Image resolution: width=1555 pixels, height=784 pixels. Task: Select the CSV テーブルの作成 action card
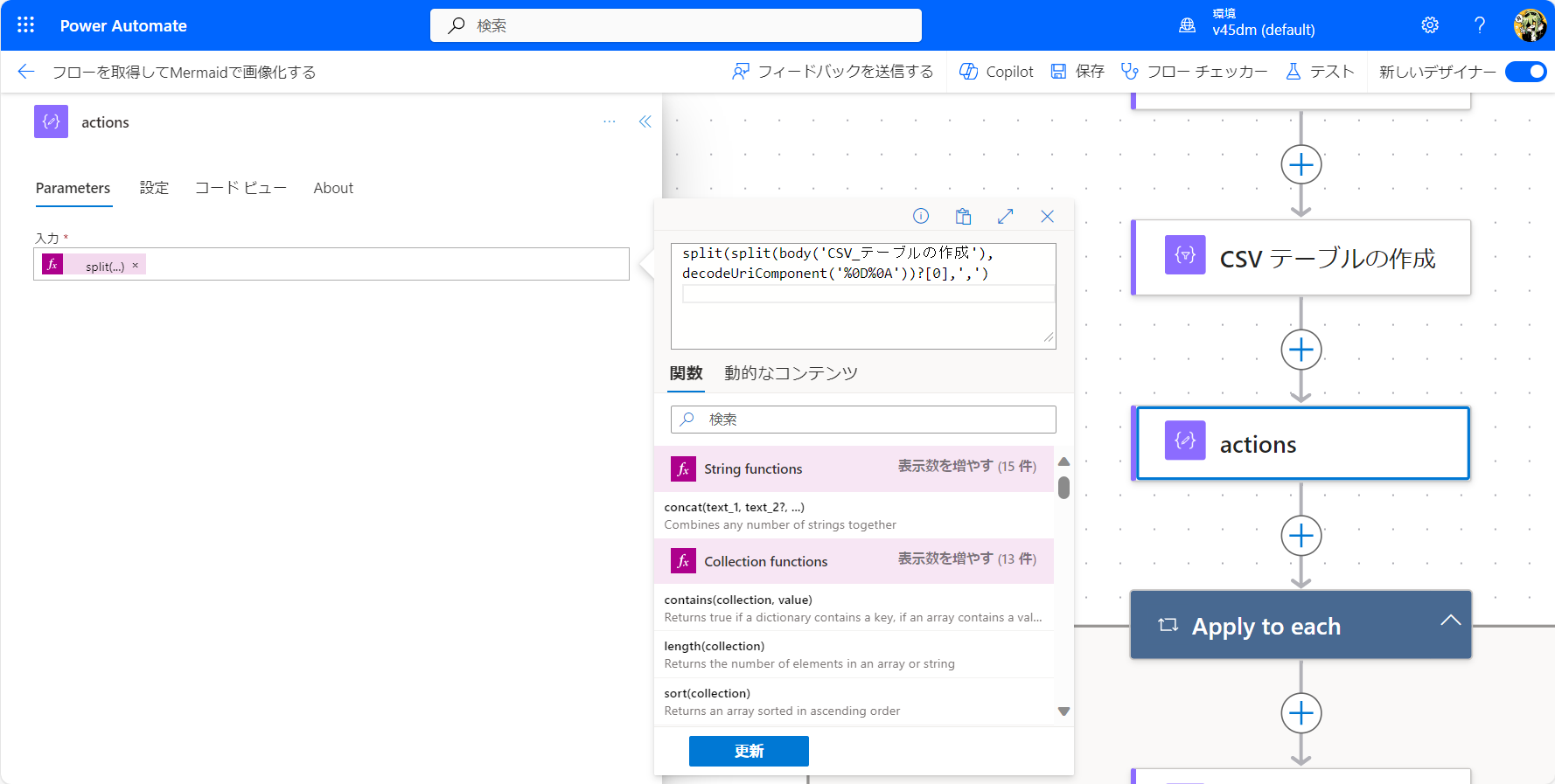click(1301, 258)
